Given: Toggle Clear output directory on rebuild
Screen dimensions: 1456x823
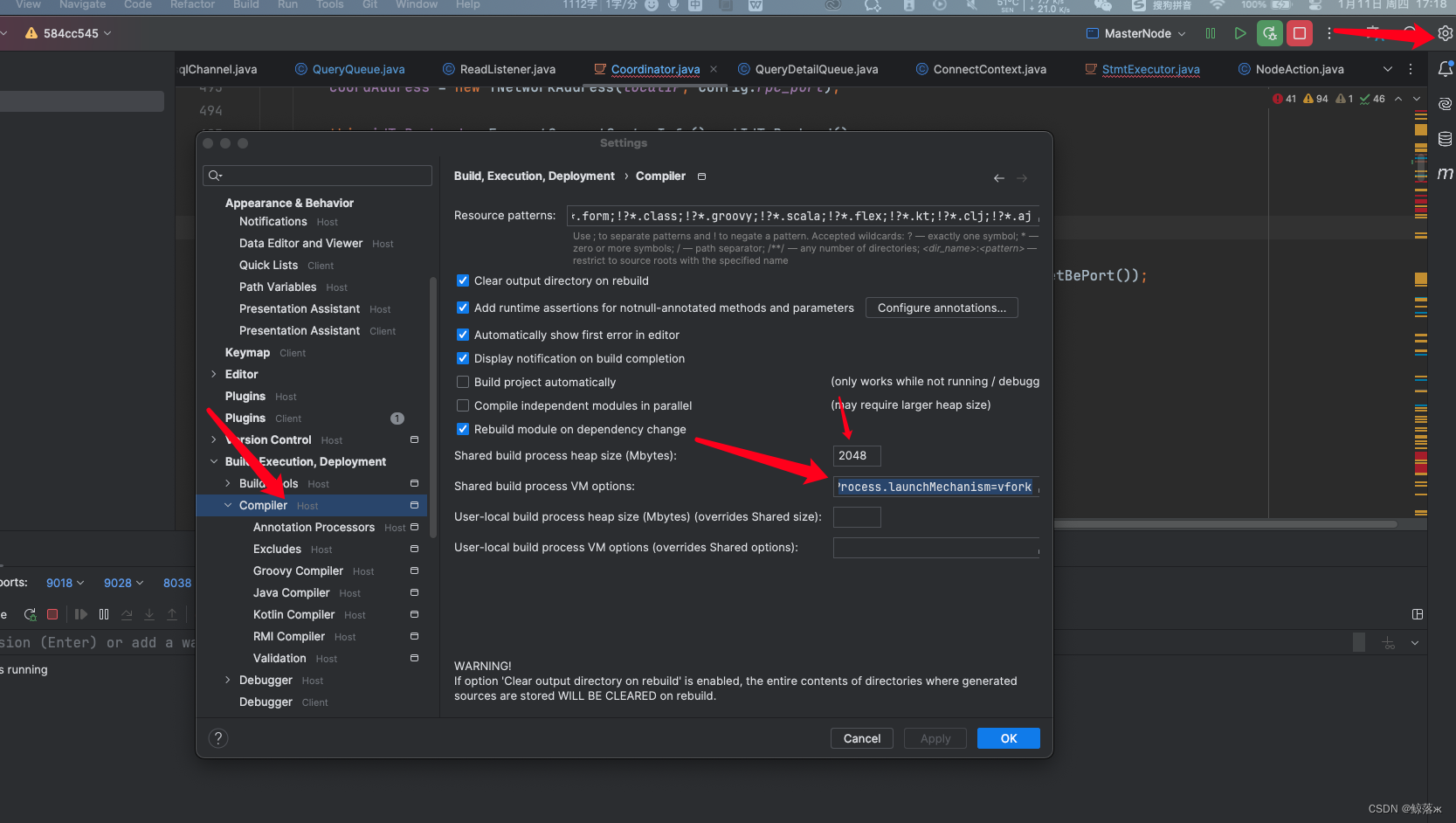Looking at the screenshot, I should [x=463, y=280].
